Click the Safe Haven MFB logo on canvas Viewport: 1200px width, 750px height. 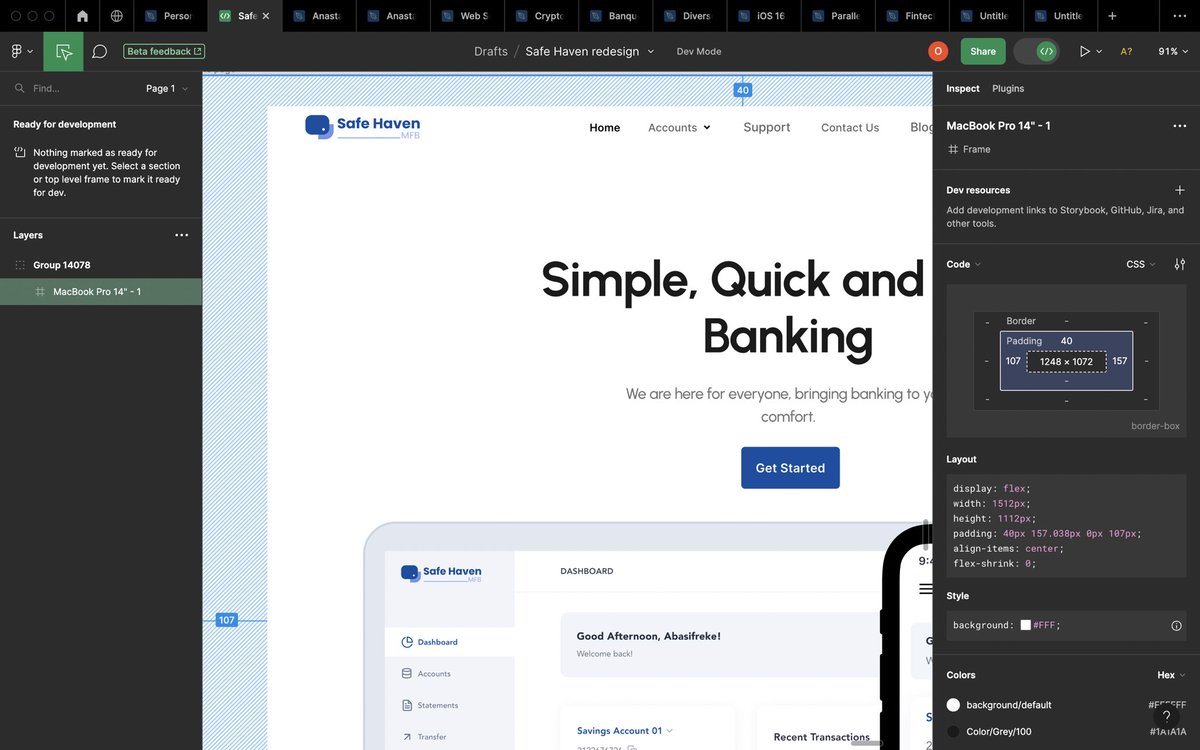pyautogui.click(x=363, y=127)
